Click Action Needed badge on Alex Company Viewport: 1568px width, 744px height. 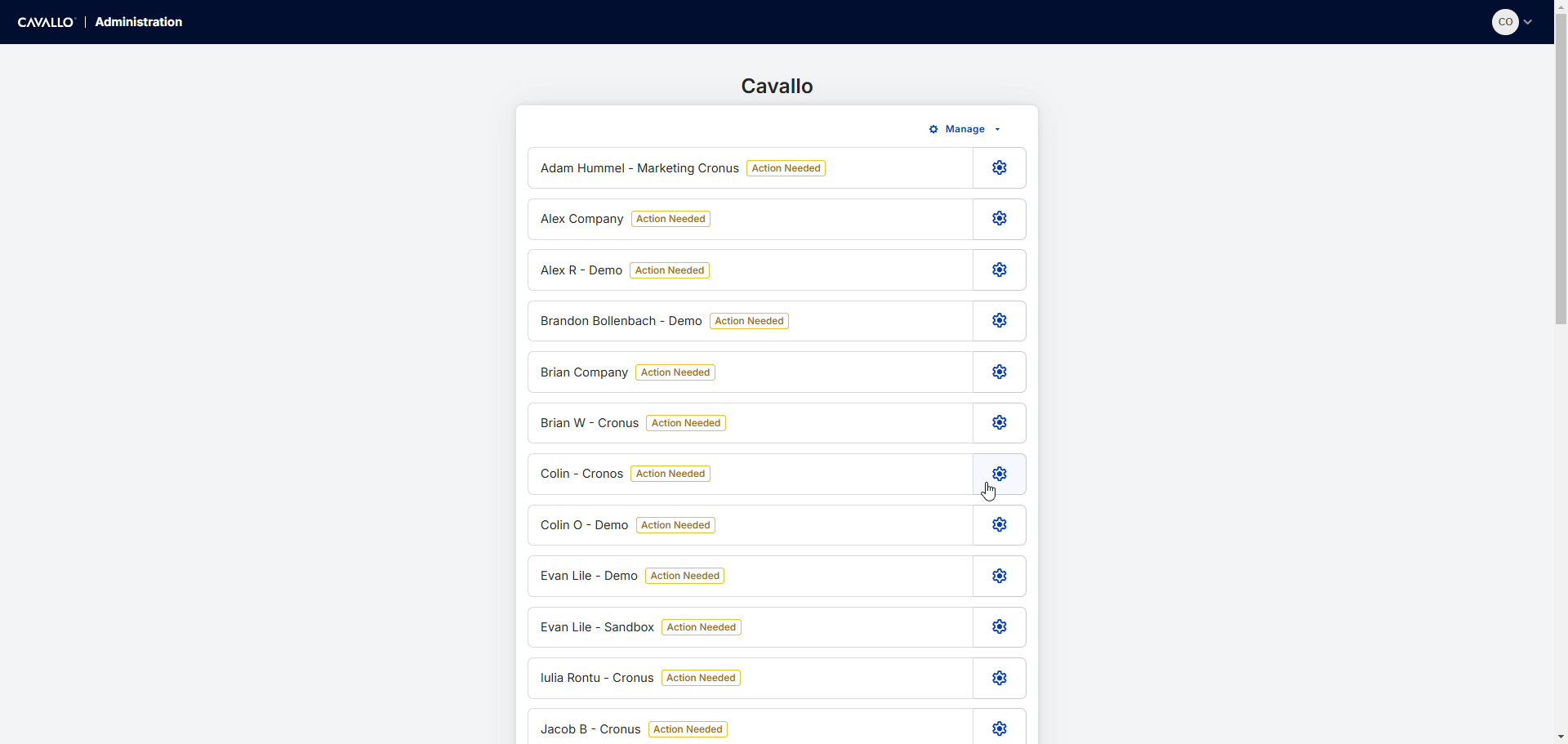tap(670, 219)
